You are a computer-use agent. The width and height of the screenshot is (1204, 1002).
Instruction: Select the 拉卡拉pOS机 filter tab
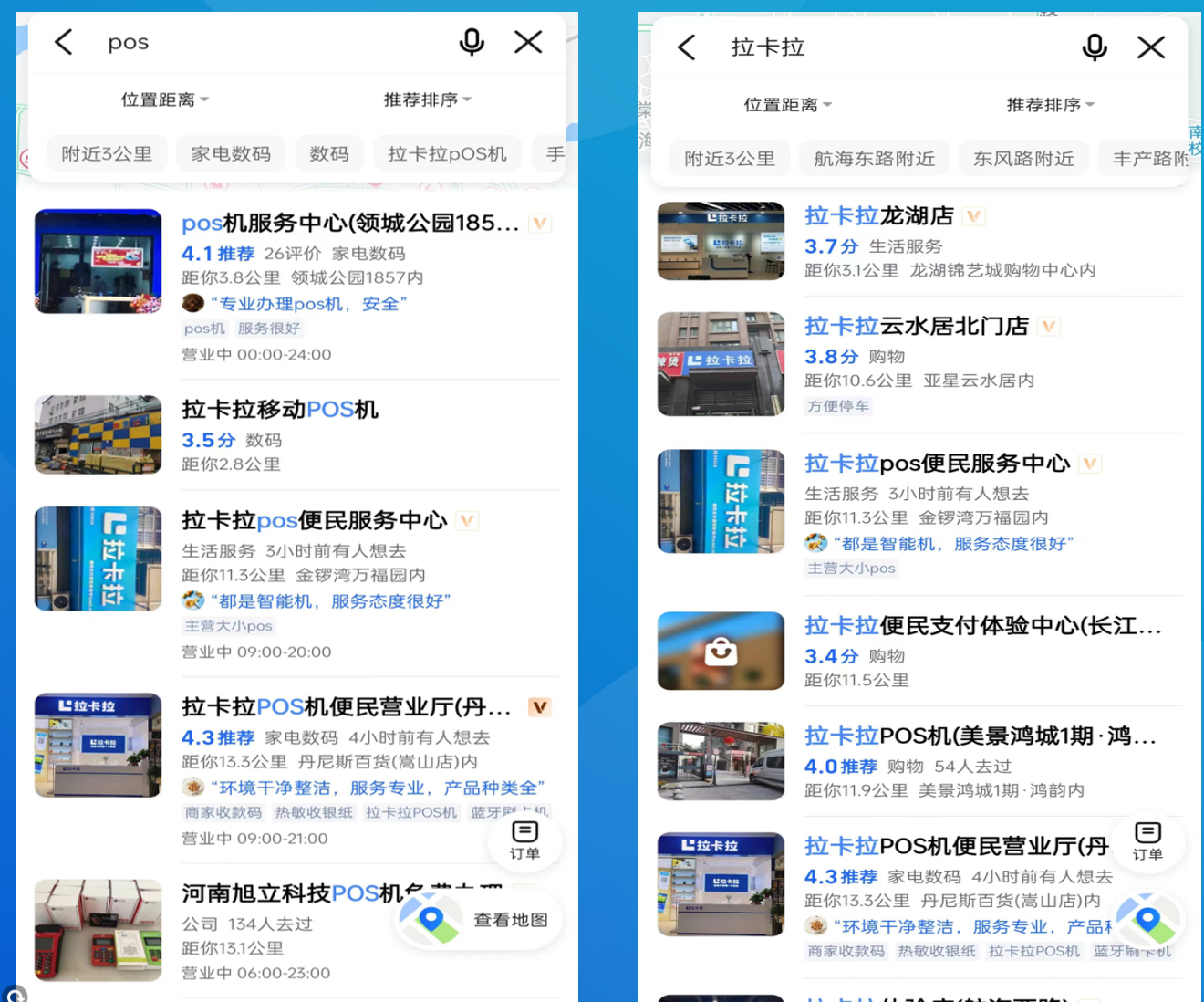(x=447, y=152)
